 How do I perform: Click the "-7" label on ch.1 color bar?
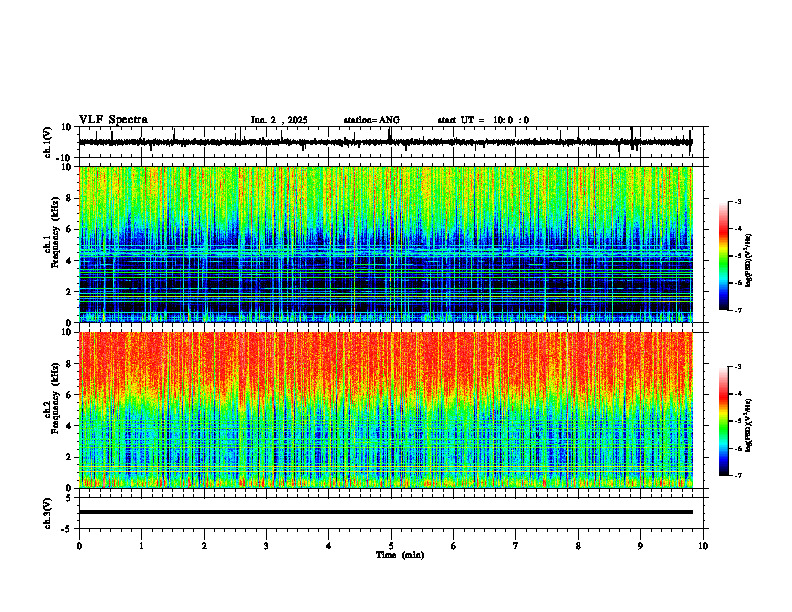click(738, 310)
